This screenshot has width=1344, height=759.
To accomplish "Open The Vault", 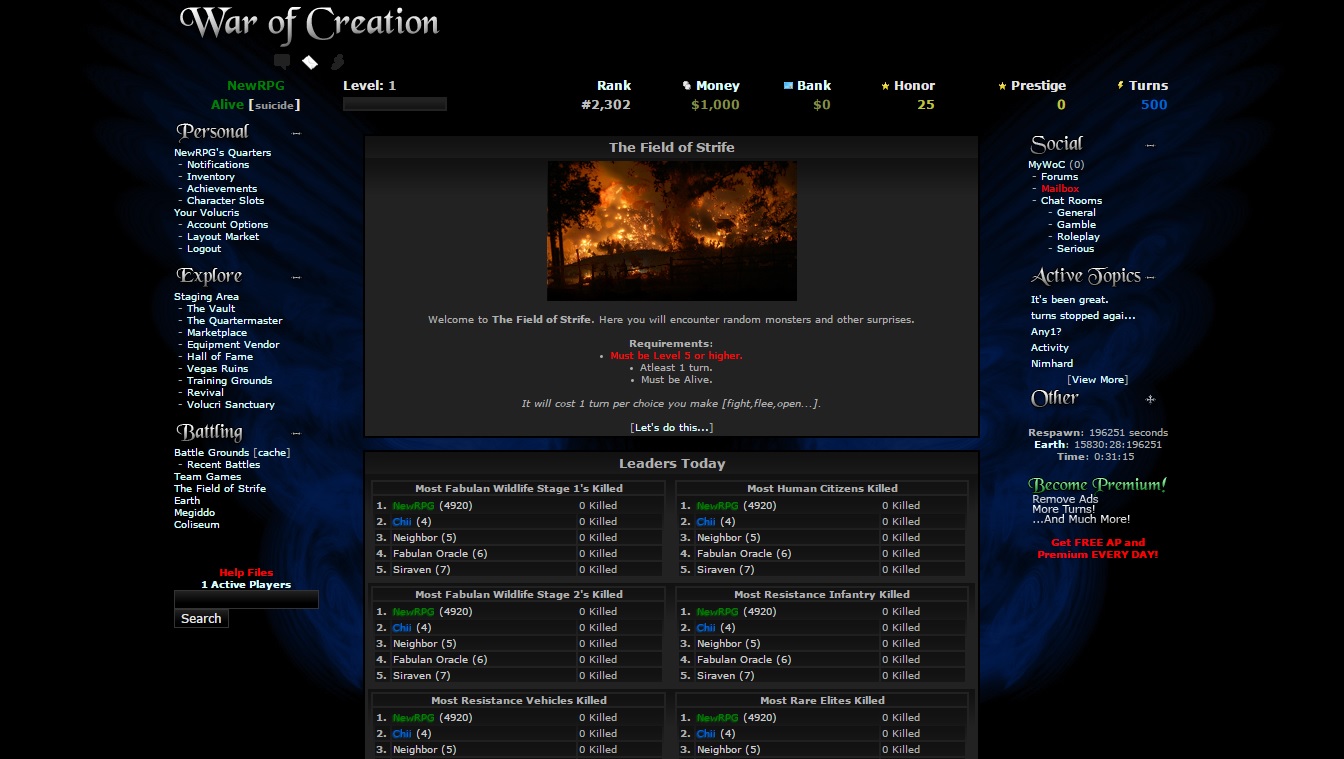I will click(x=211, y=309).
